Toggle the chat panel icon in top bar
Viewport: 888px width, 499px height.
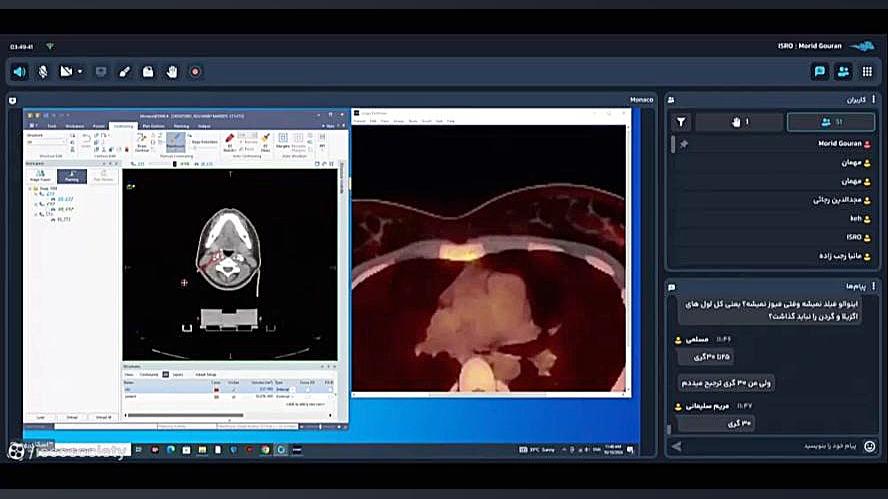(x=819, y=72)
